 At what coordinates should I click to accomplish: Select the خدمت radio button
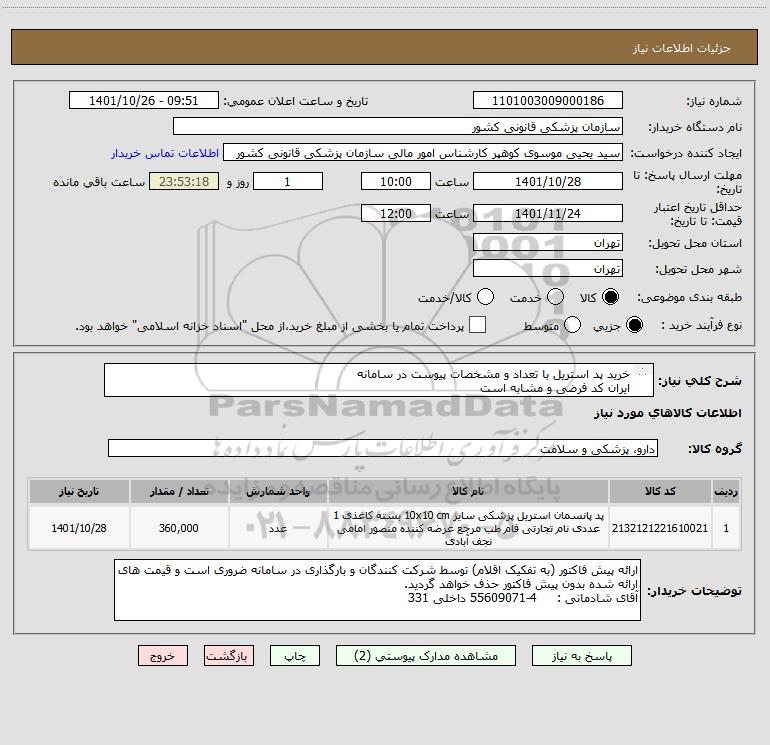[555, 297]
